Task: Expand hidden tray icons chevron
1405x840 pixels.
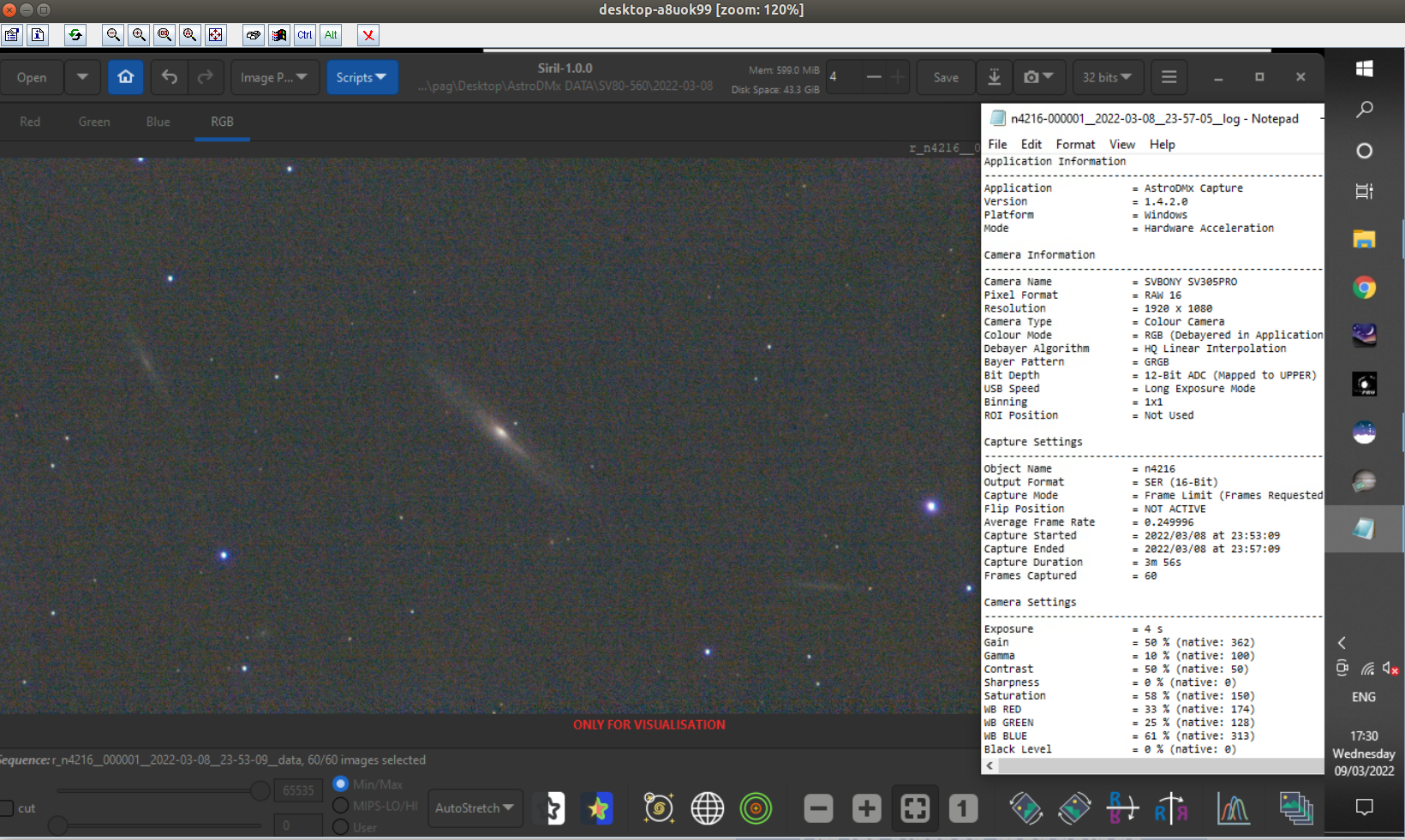Action: tap(1342, 643)
